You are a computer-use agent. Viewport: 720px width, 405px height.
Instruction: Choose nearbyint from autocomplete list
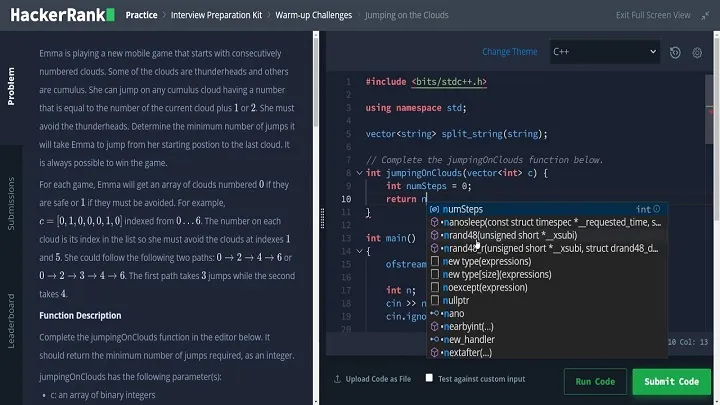point(477,326)
